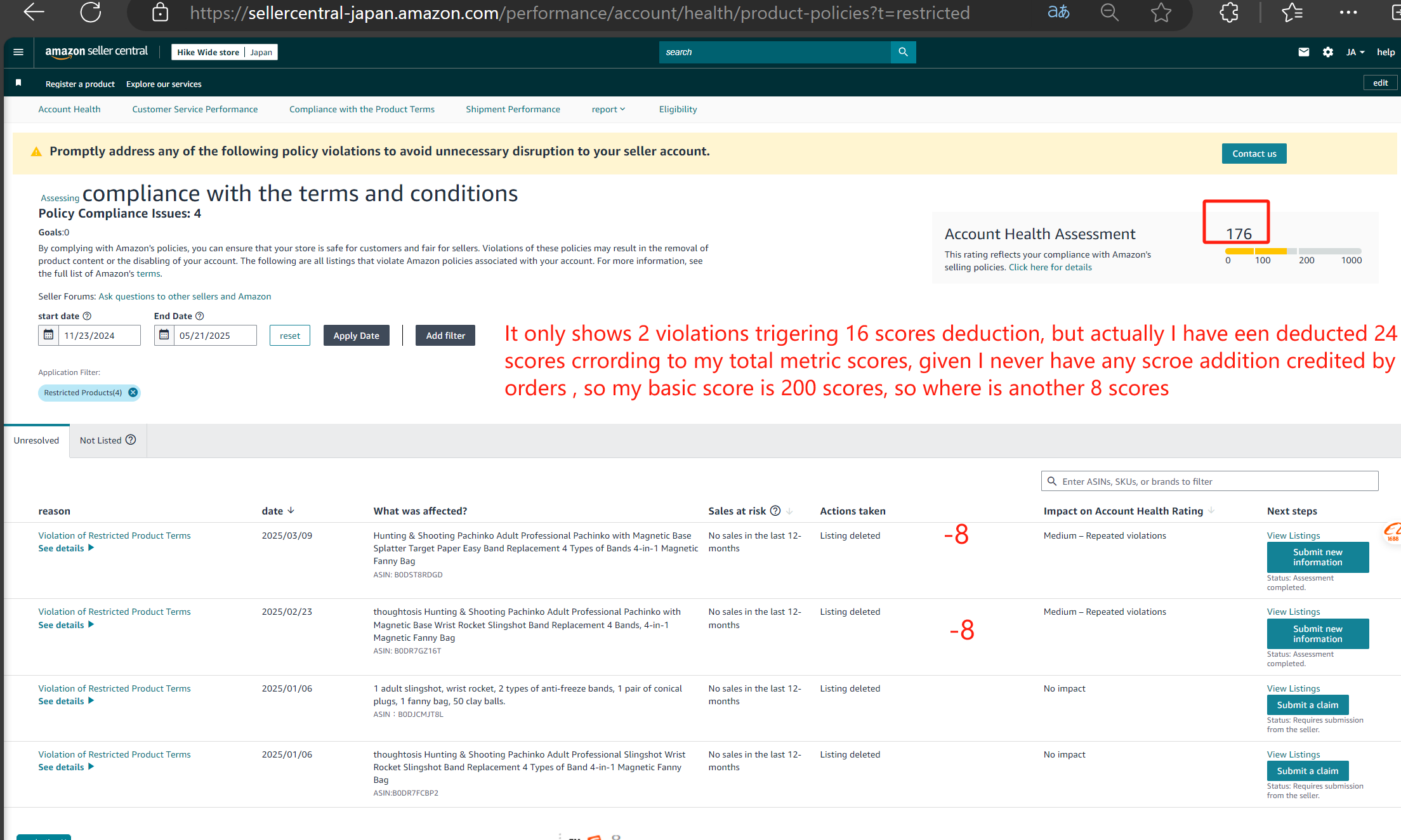The width and height of the screenshot is (1401, 840).
Task: Click Add filter button
Action: (x=445, y=336)
